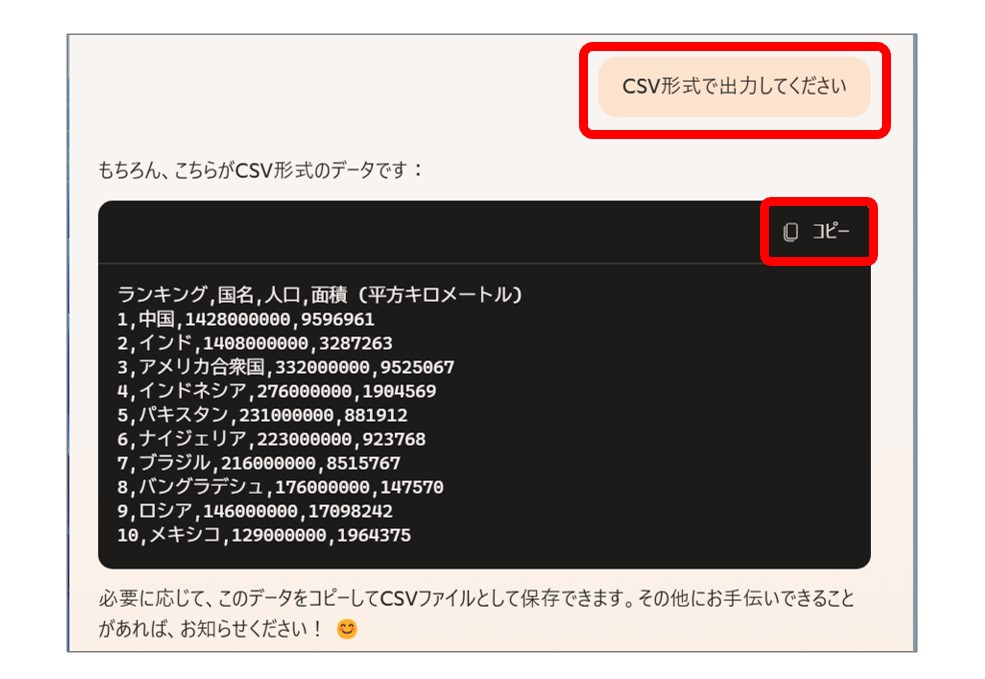This screenshot has height=679, width=985.
Task: Click the row 7,ブラジル,216000000,8515767
Action: pyautogui.click(x=259, y=463)
